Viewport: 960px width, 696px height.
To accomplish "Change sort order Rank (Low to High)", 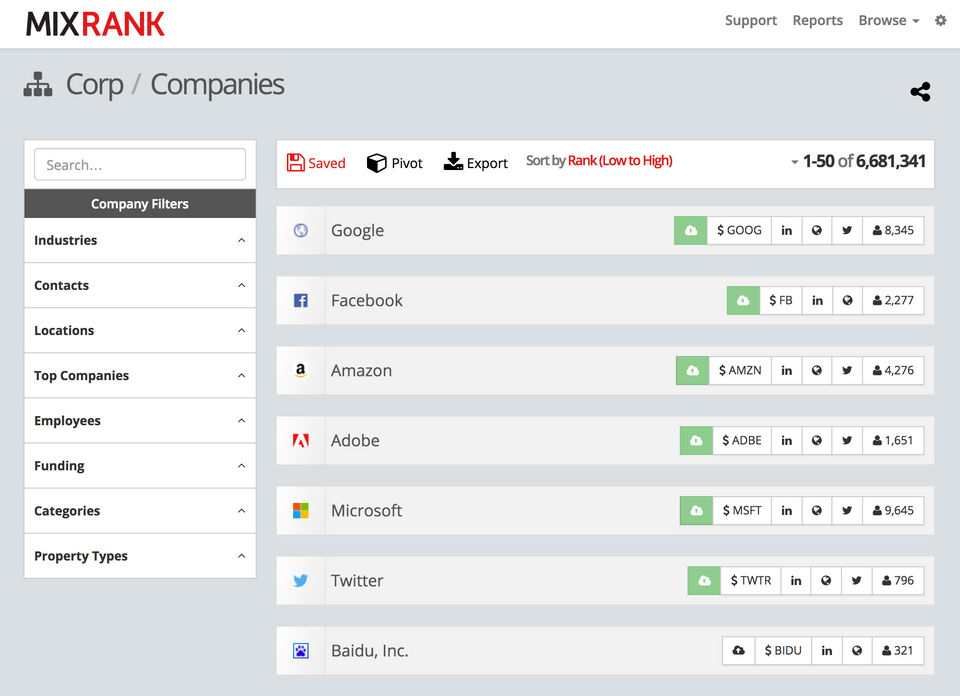I will pyautogui.click(x=620, y=160).
